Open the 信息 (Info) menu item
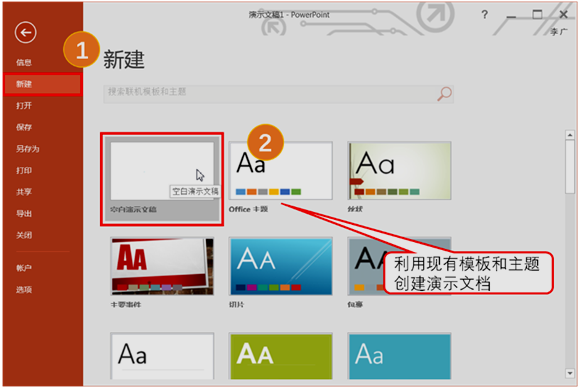This screenshot has width=580, height=388. pos(24,63)
